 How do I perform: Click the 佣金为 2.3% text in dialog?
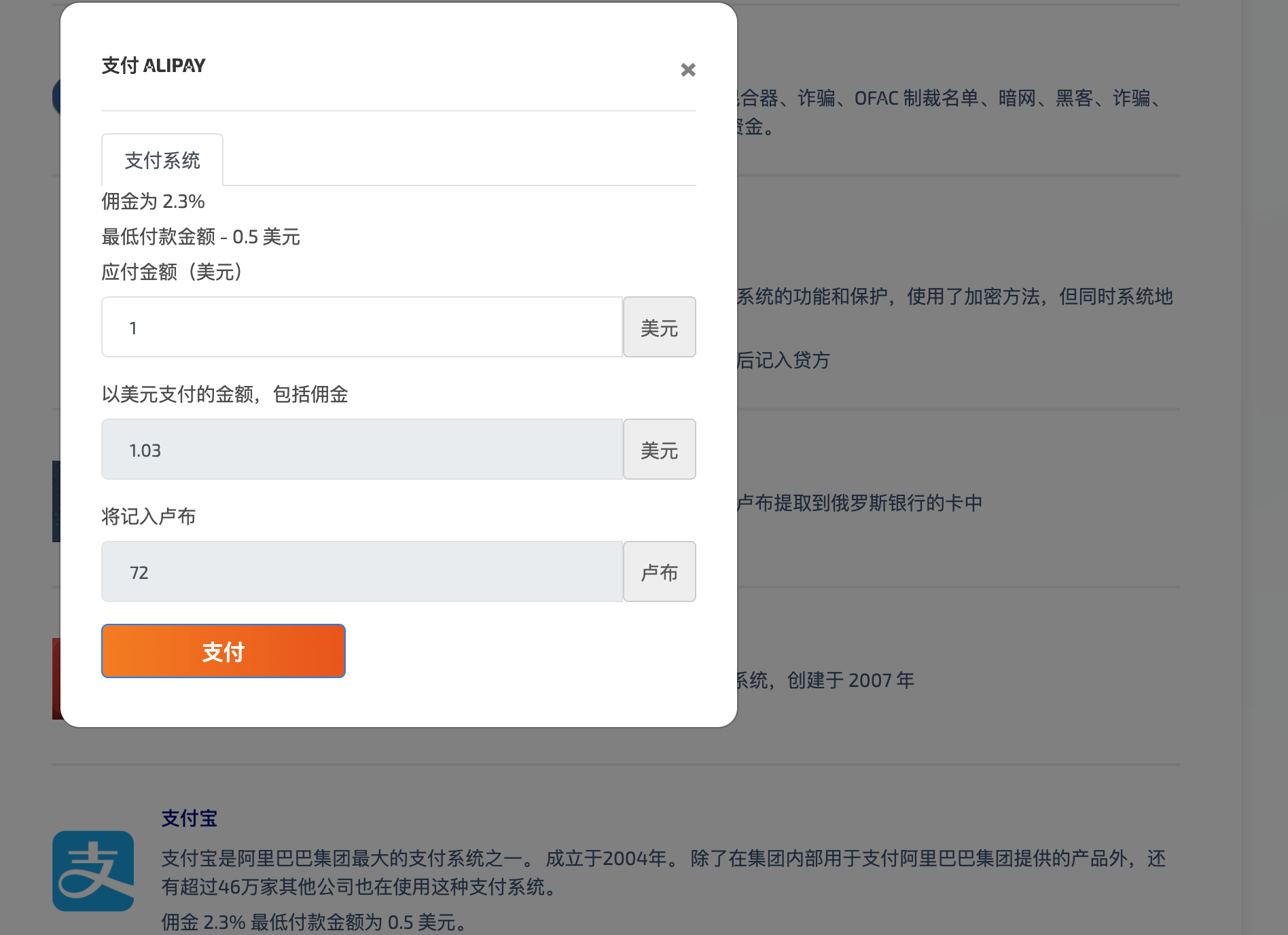click(x=153, y=202)
